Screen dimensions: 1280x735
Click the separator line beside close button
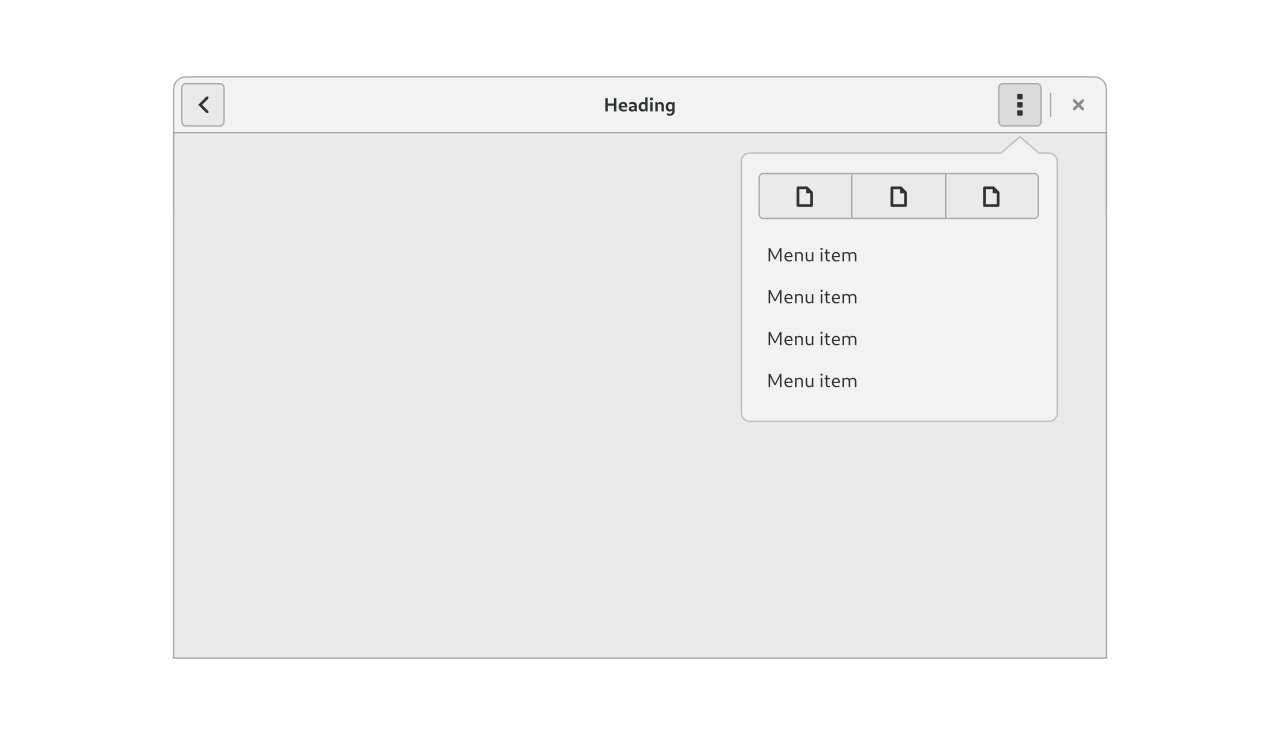click(1051, 105)
